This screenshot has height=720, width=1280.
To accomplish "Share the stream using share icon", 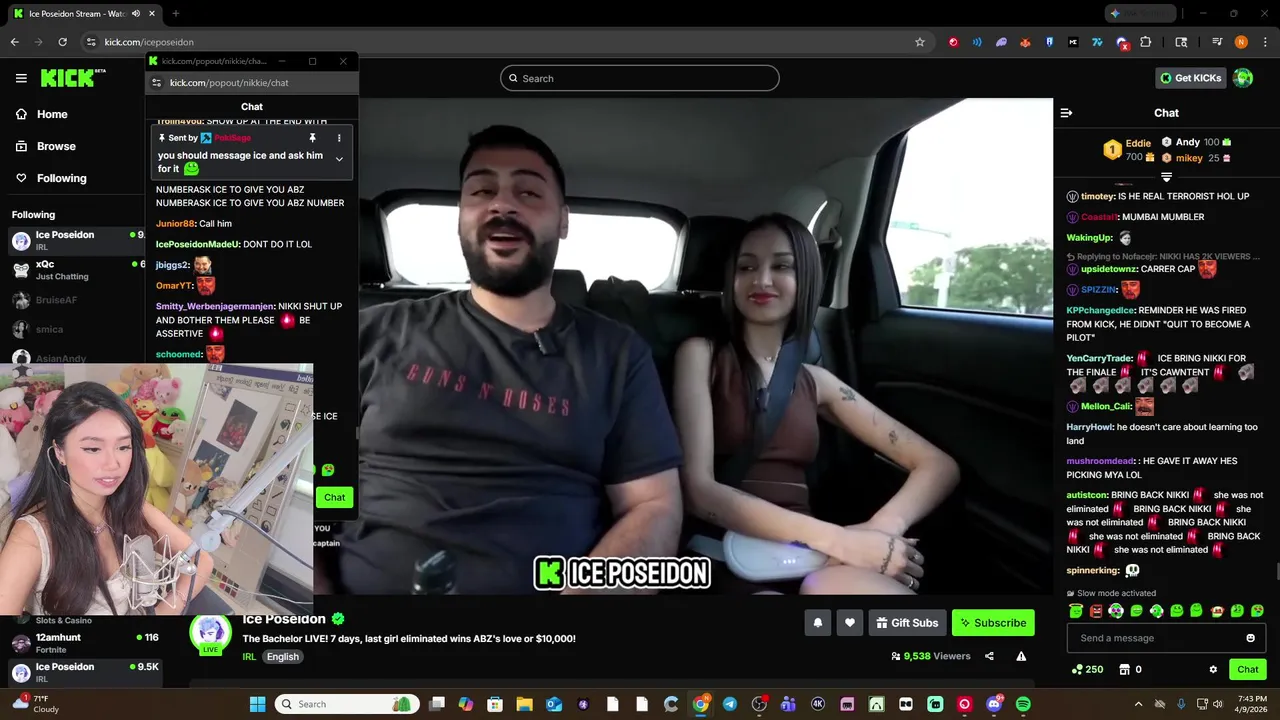I will click(989, 656).
